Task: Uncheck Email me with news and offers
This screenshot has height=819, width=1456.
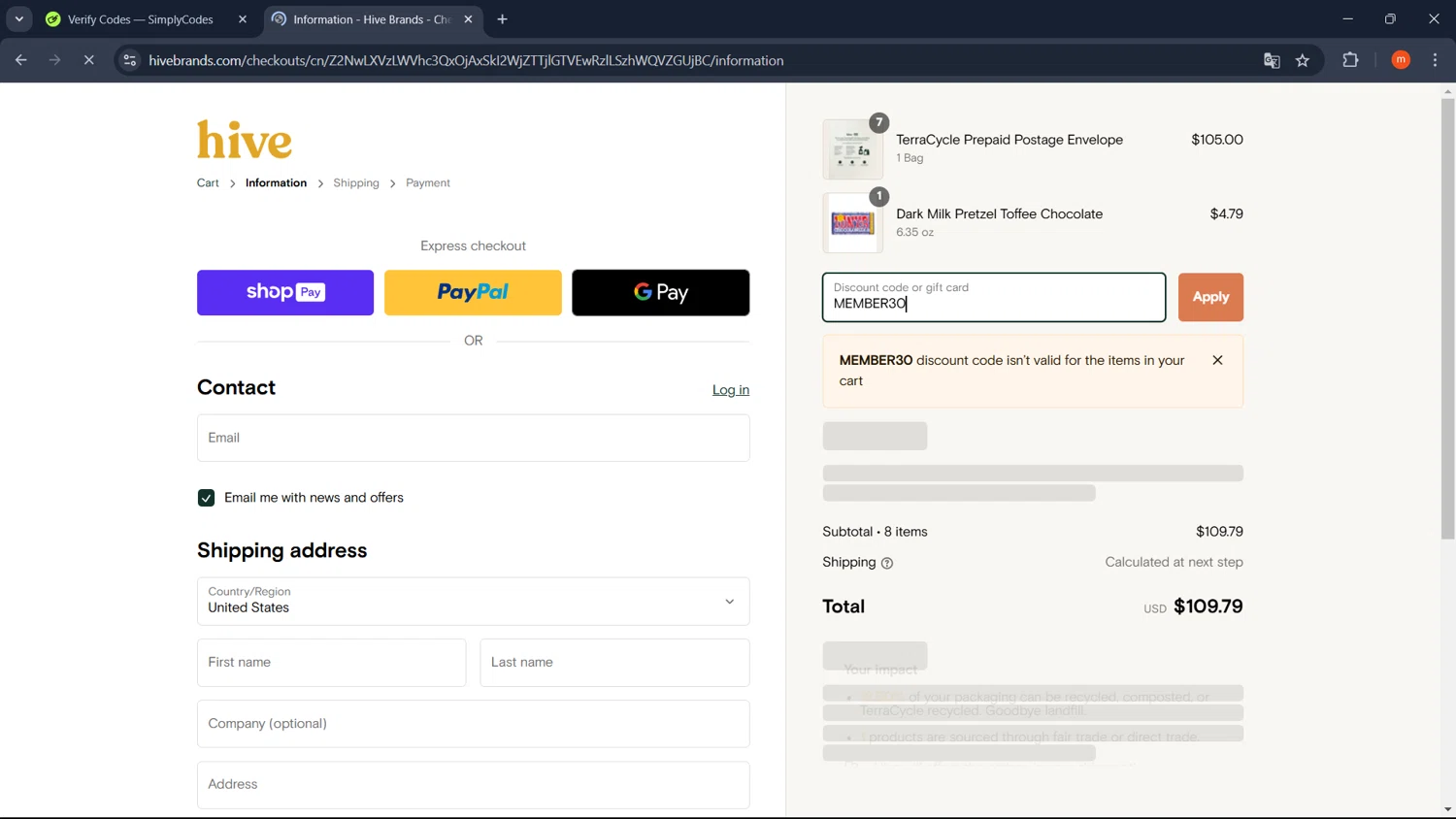Action: click(206, 498)
